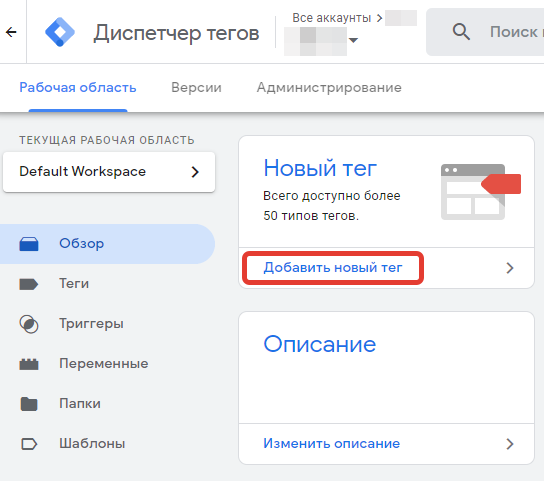Viewport: 544px width, 481px height.
Task: Click Добавить новый тег link
Action: click(333, 268)
